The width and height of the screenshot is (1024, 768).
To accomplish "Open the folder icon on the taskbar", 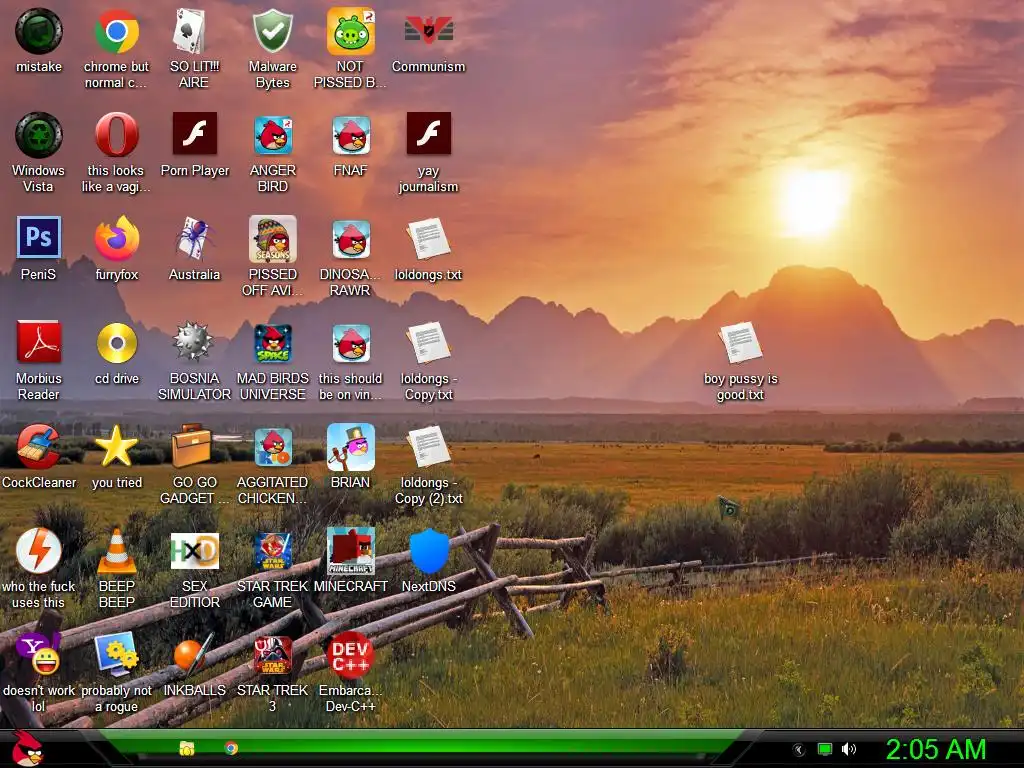I will (187, 748).
